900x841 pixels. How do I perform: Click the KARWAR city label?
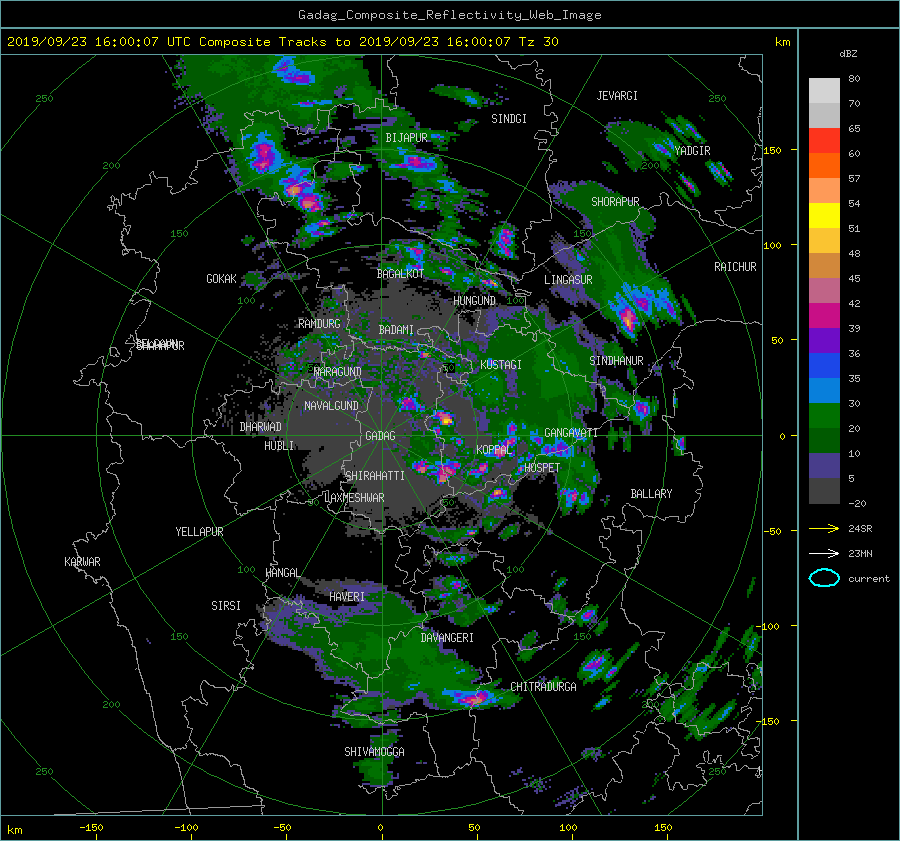[82, 562]
